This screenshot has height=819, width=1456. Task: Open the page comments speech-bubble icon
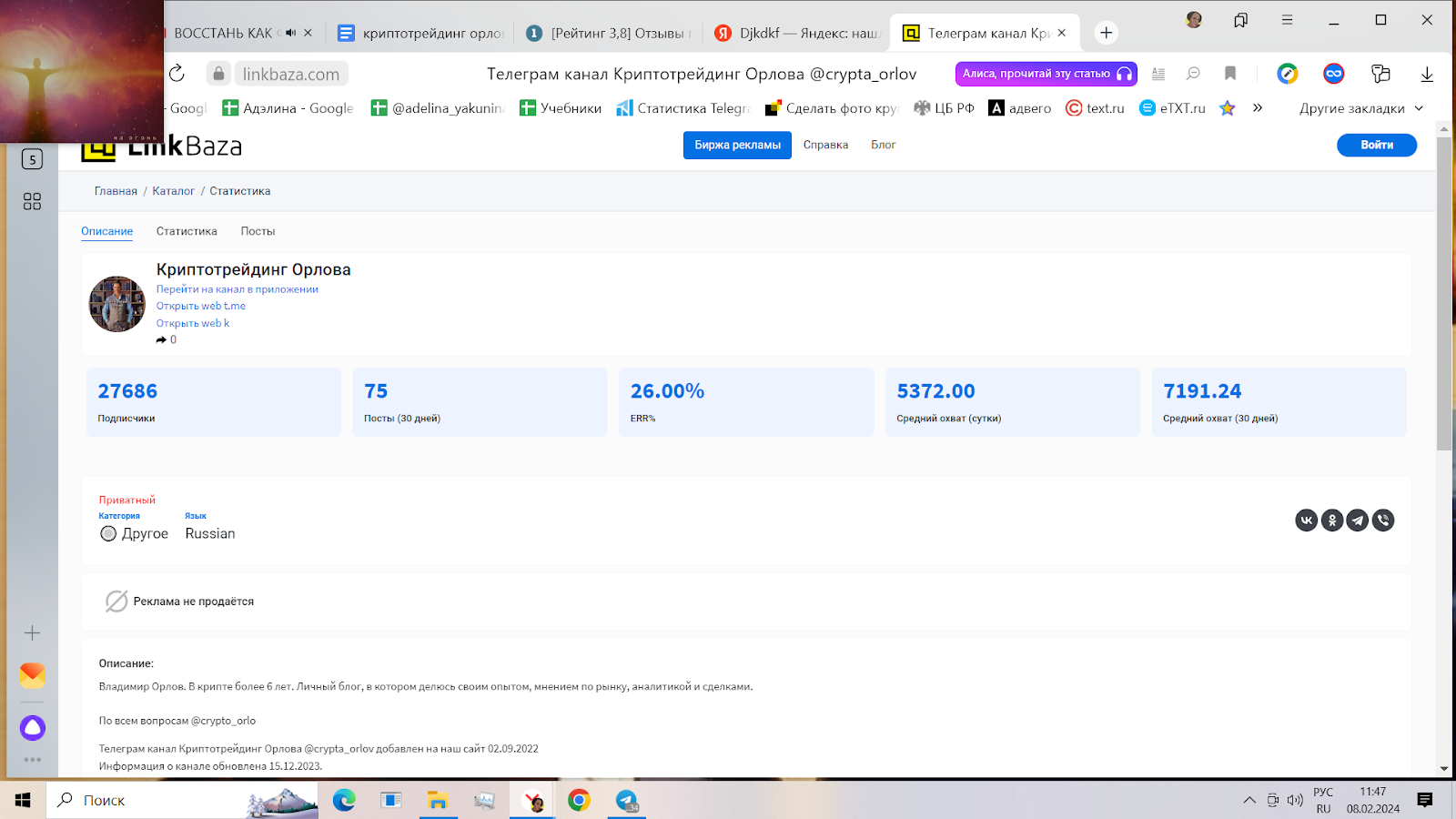coord(1193,74)
